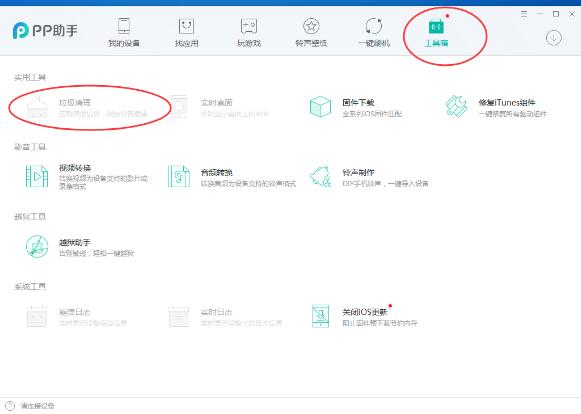Open the 铃声壁纸 ringtones and wallpapers tab
This screenshot has width=581, height=414.
(311, 33)
